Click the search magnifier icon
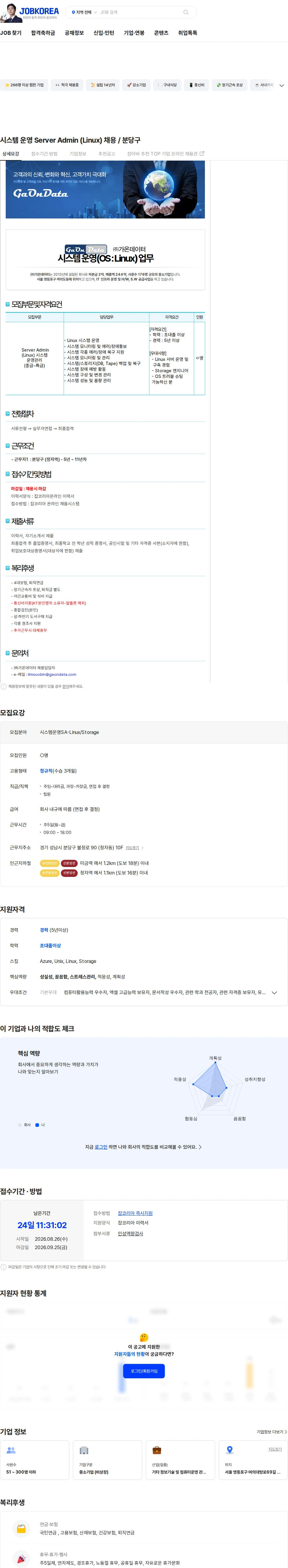The width and height of the screenshot is (288, 1568). point(186,12)
